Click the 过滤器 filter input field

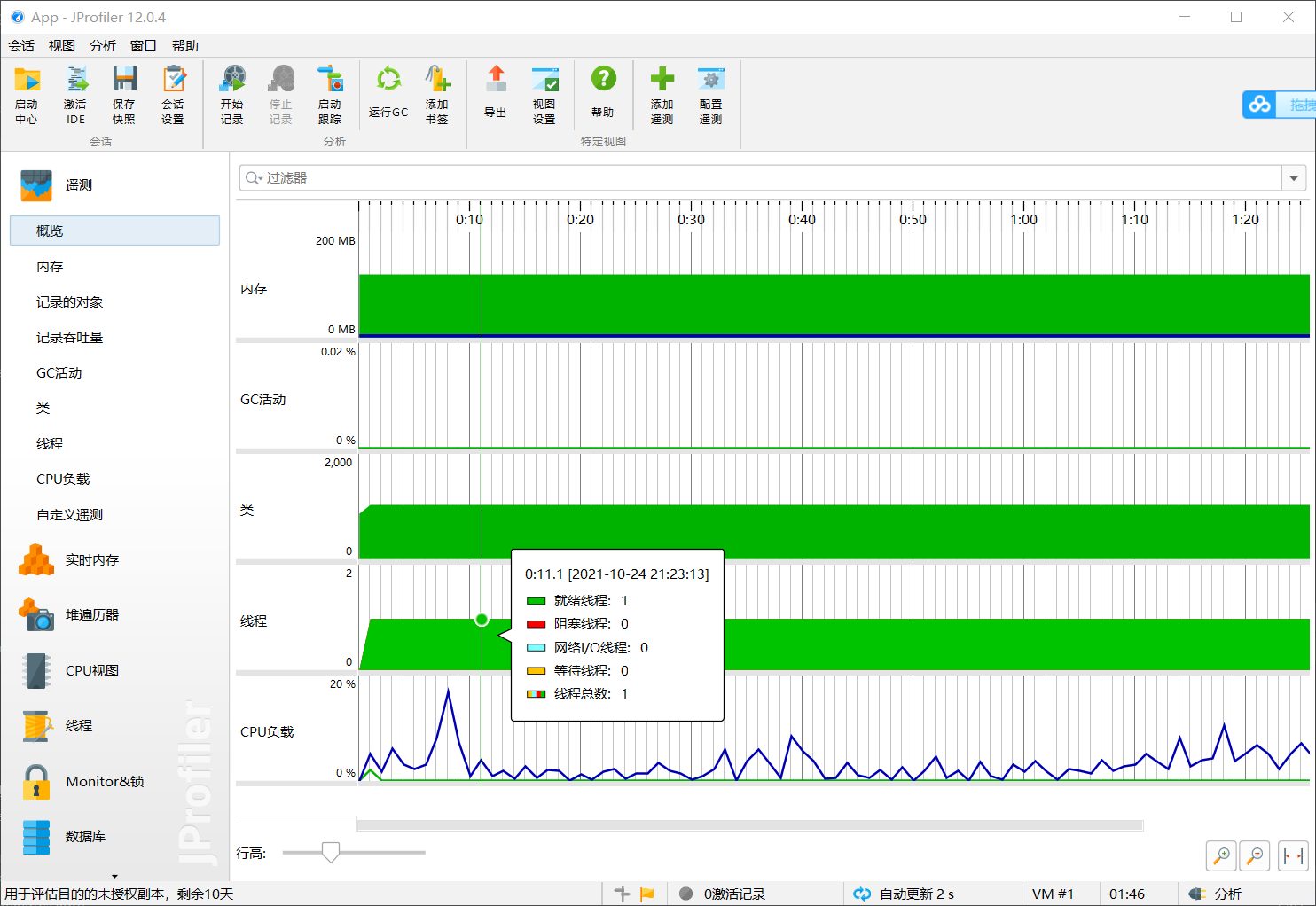[x=761, y=178]
